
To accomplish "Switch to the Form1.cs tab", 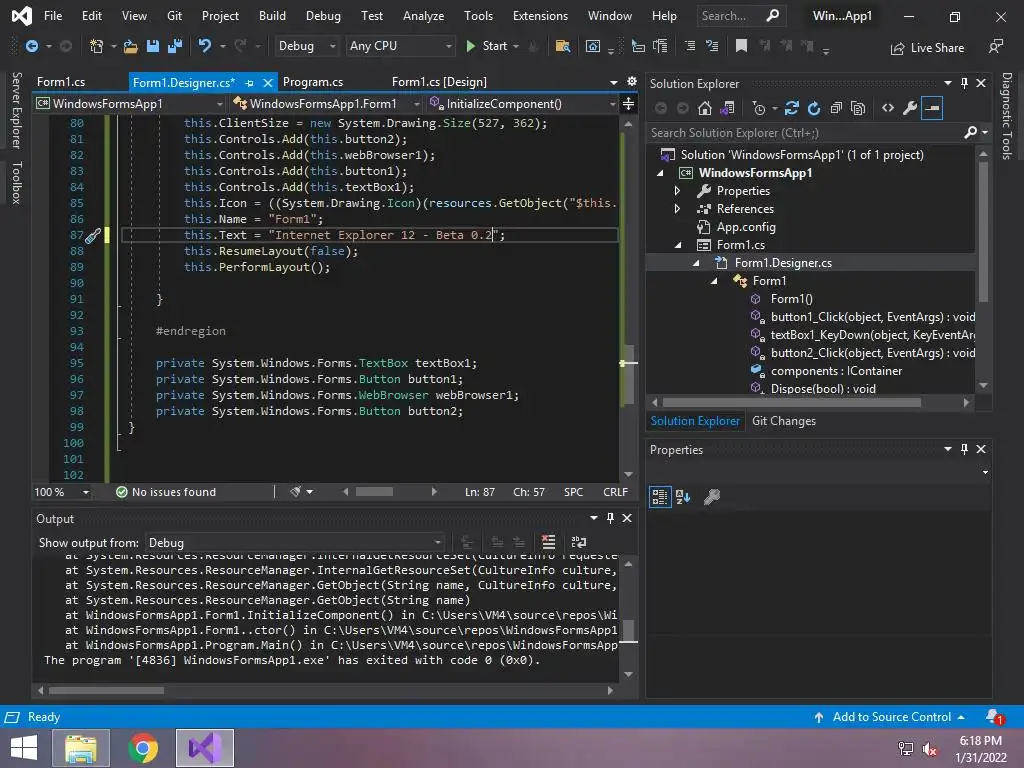I will 61,82.
